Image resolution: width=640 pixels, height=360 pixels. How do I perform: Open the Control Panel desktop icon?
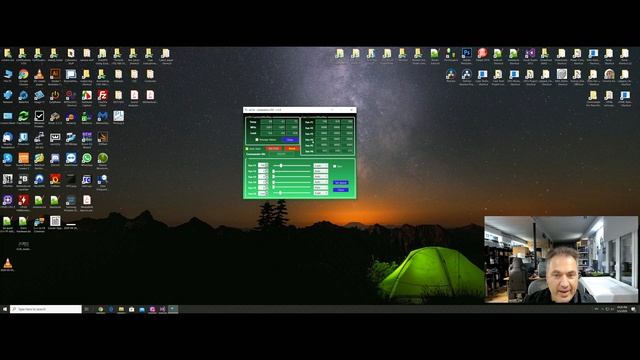[8, 116]
